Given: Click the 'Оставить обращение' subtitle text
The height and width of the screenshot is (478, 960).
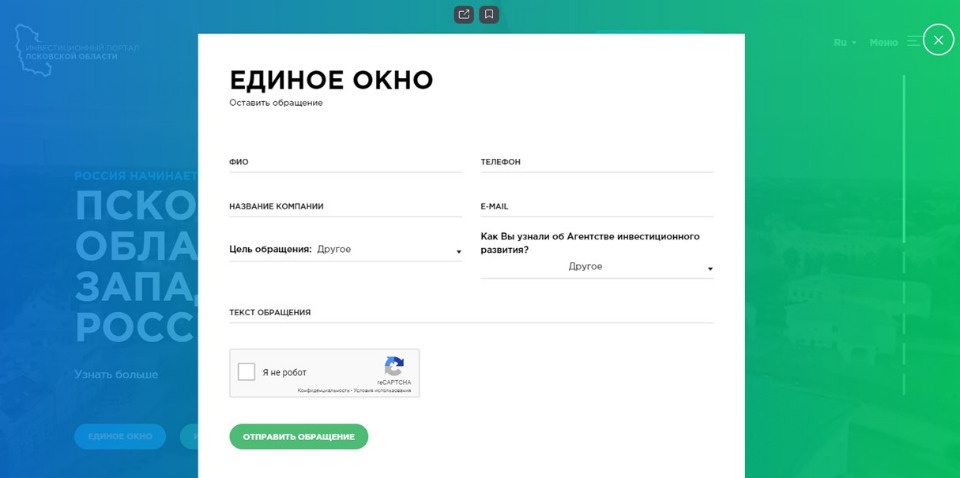Looking at the screenshot, I should click(276, 103).
